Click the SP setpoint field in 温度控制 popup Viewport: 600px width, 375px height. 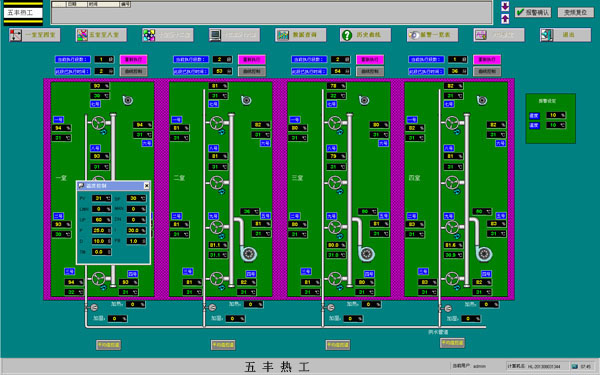tap(137, 198)
